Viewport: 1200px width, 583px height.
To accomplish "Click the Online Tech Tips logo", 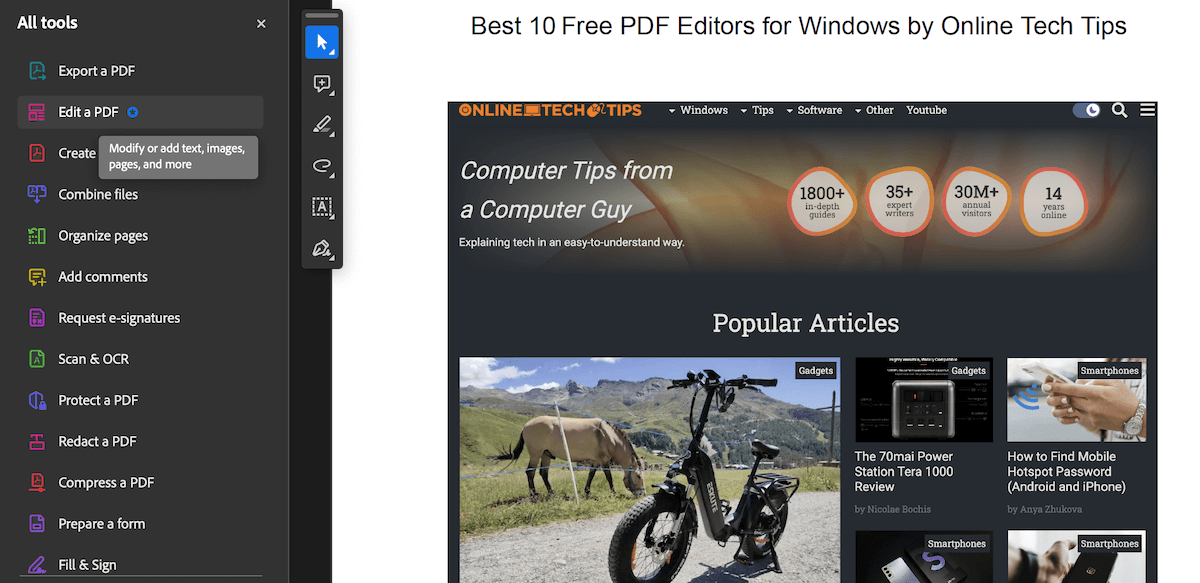I will tap(550, 110).
